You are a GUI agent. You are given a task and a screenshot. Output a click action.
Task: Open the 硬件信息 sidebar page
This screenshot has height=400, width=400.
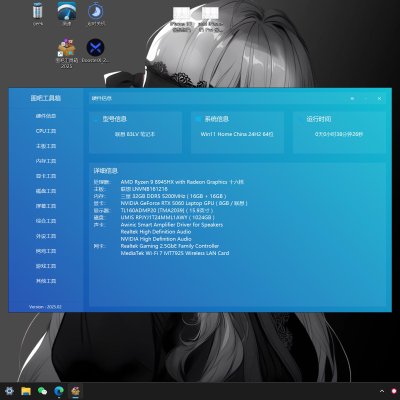point(46,116)
